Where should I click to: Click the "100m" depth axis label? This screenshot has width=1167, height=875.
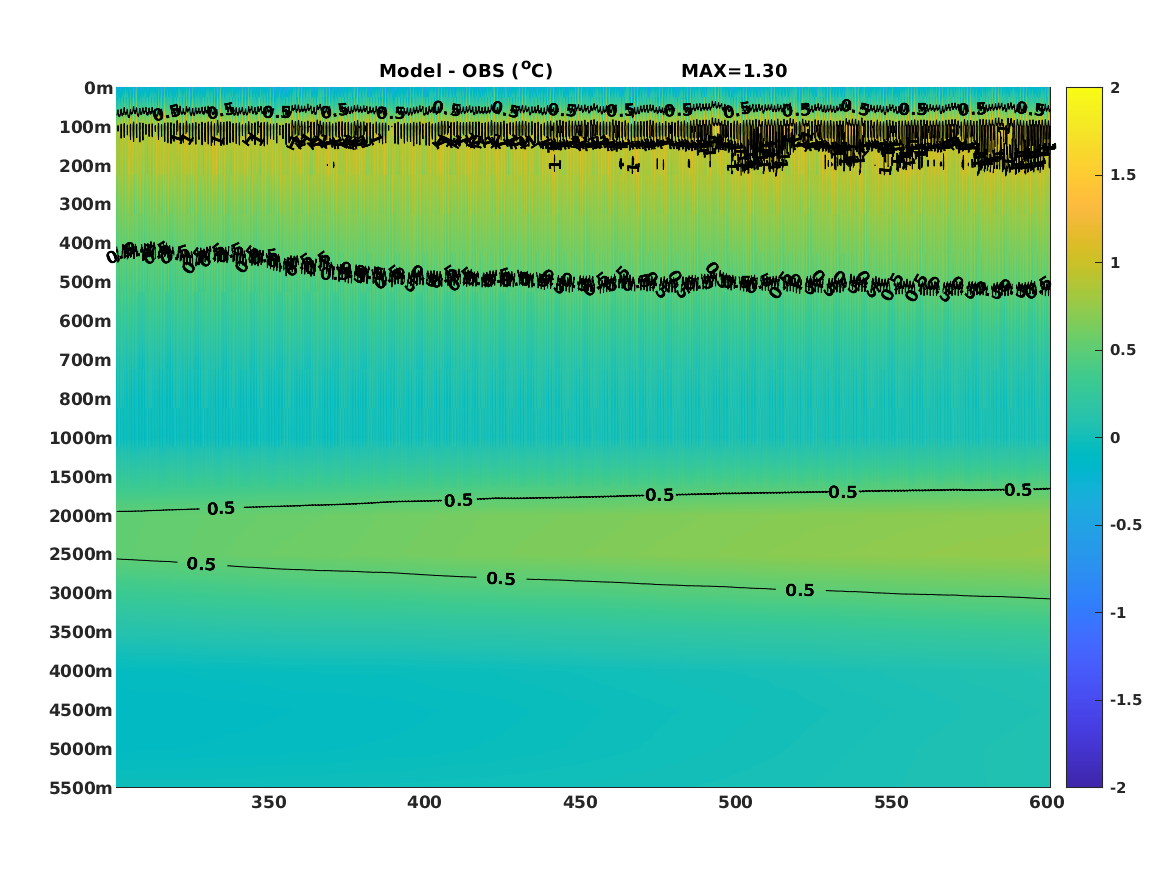click(86, 127)
